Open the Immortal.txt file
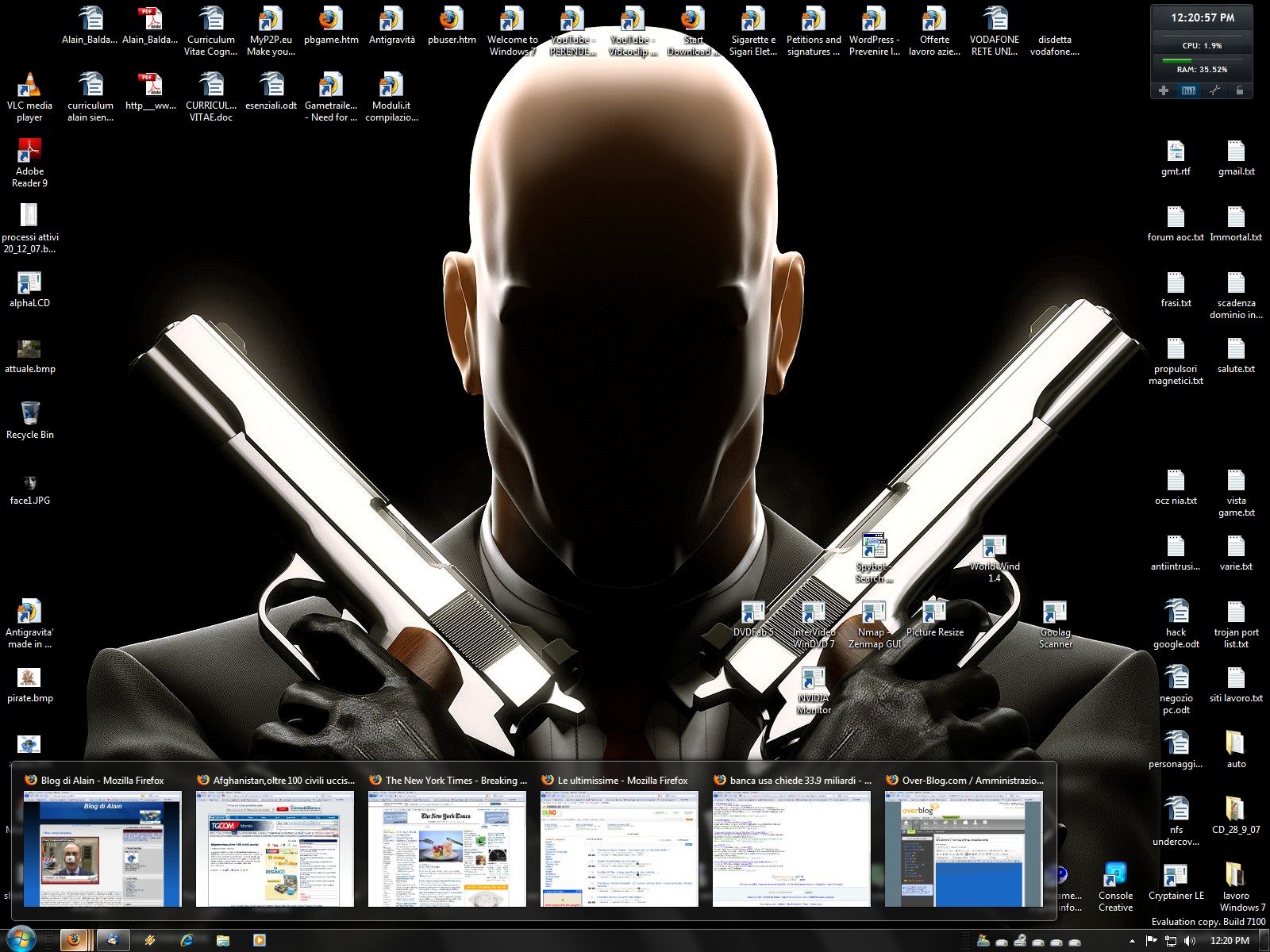This screenshot has width=1270, height=952. [x=1236, y=223]
